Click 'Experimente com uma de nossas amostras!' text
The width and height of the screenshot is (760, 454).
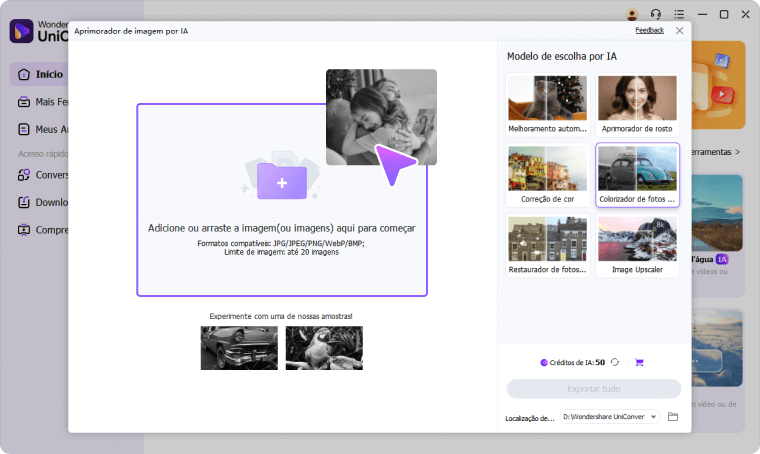pyautogui.click(x=281, y=316)
